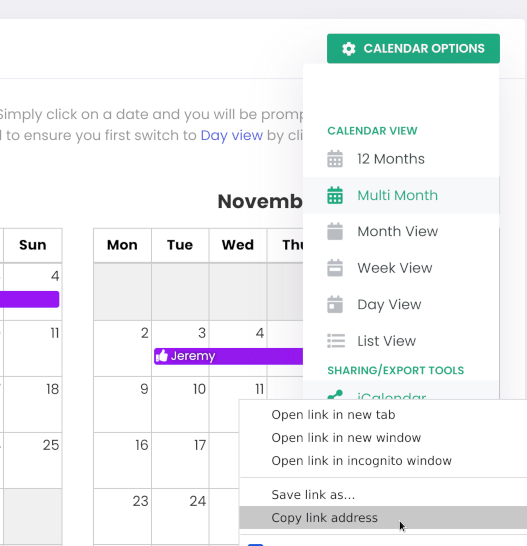The height and width of the screenshot is (546, 527).
Task: Click the Month View calendar icon
Action: [335, 232]
